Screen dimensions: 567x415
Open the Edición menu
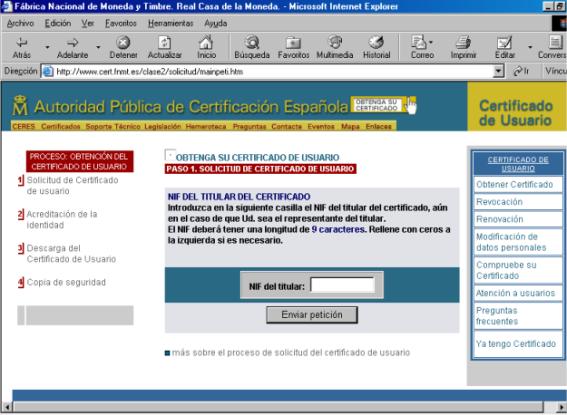(57, 23)
